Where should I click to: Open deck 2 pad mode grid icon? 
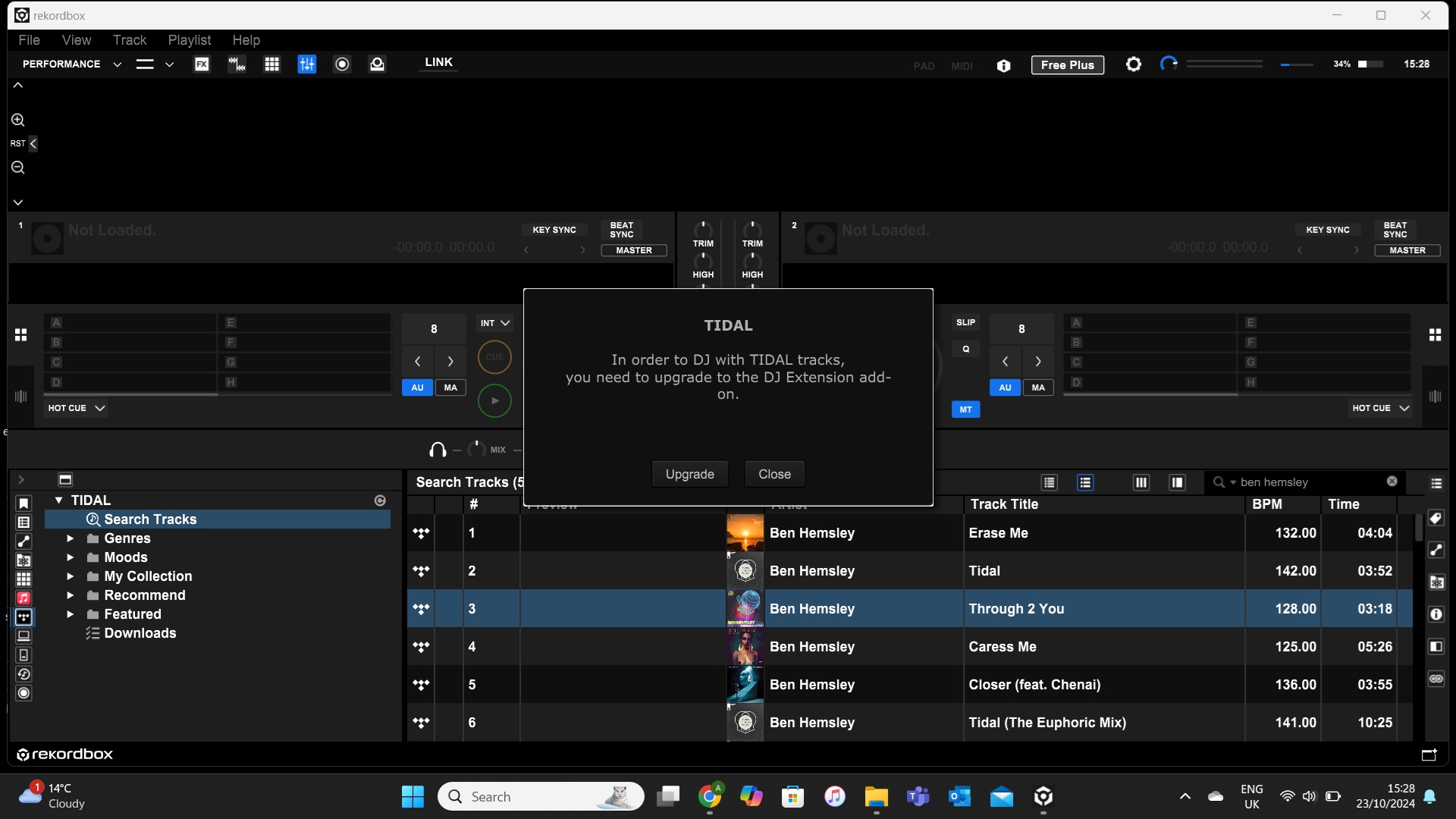(1435, 334)
